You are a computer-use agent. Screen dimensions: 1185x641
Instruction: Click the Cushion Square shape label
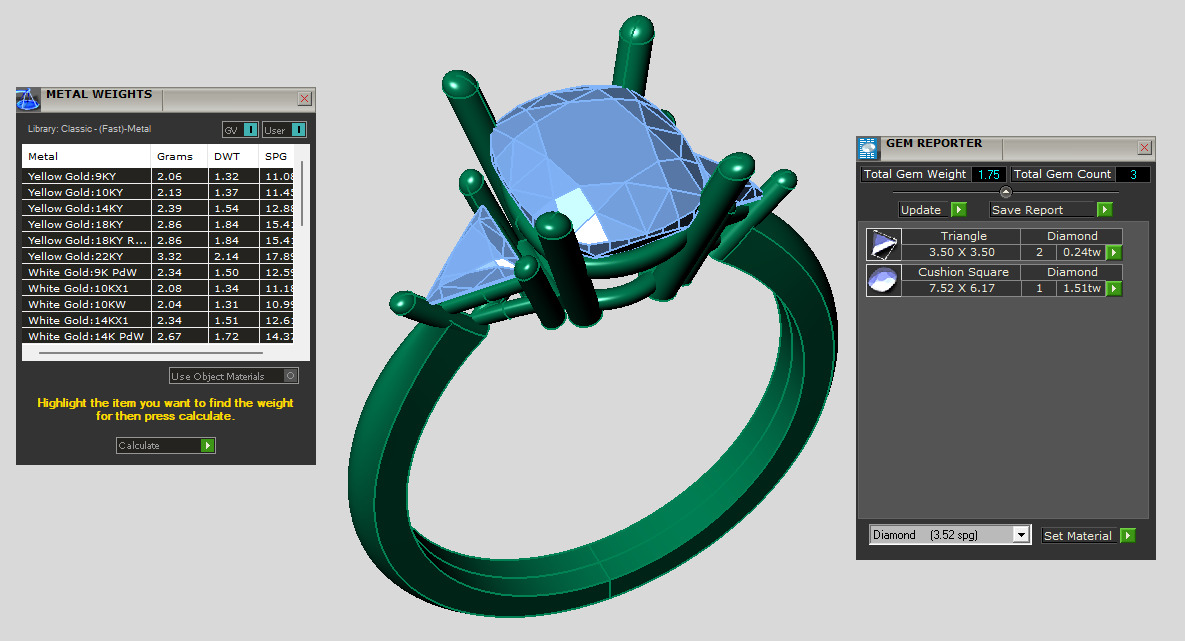[963, 271]
